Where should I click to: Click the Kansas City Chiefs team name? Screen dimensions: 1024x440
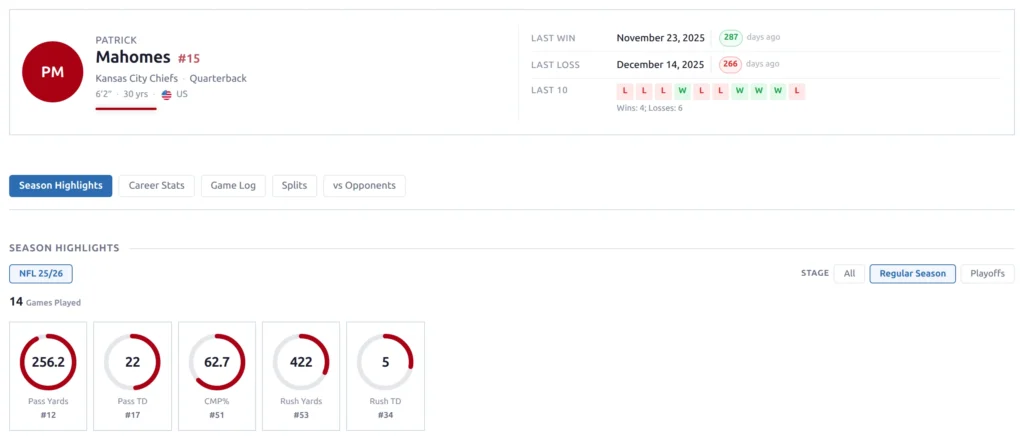136,78
